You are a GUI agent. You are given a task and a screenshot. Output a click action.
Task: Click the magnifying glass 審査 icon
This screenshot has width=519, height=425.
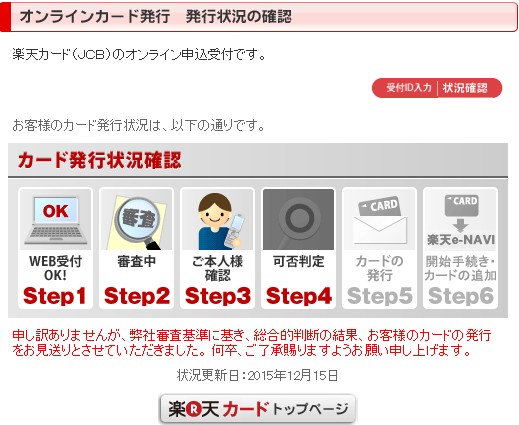coord(136,219)
